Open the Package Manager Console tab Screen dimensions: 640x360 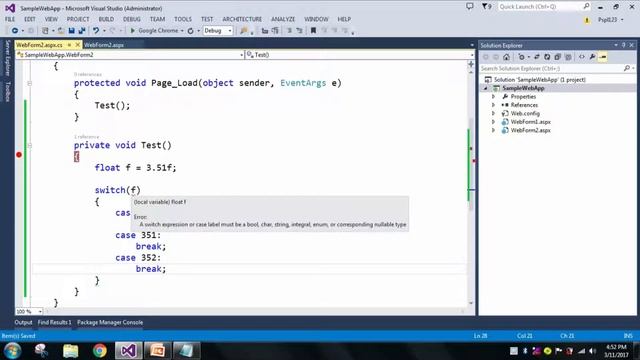(x=110, y=322)
